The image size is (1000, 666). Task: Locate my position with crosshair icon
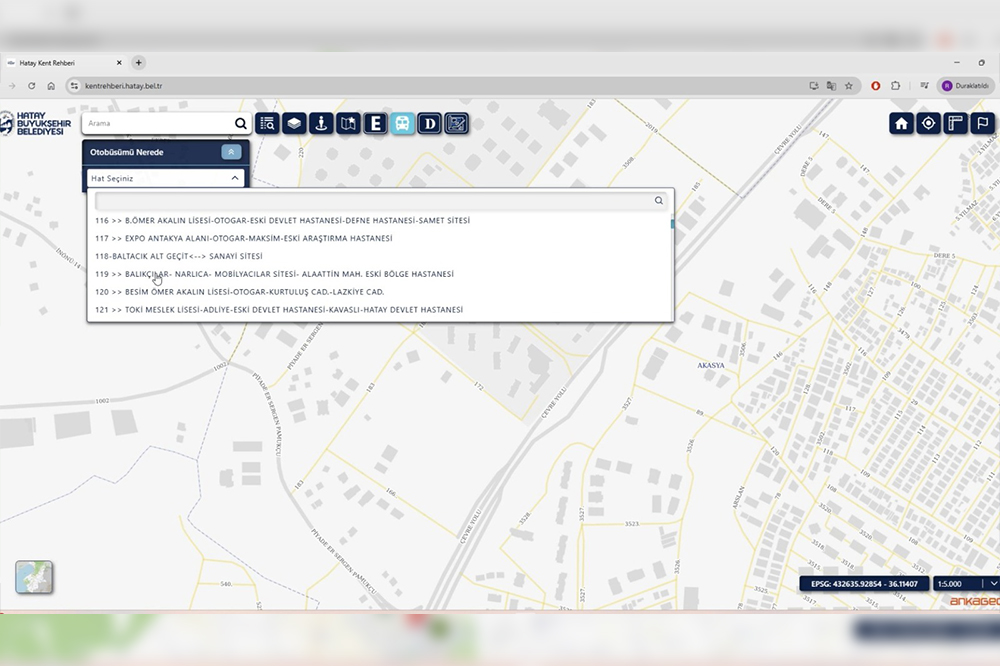click(929, 124)
